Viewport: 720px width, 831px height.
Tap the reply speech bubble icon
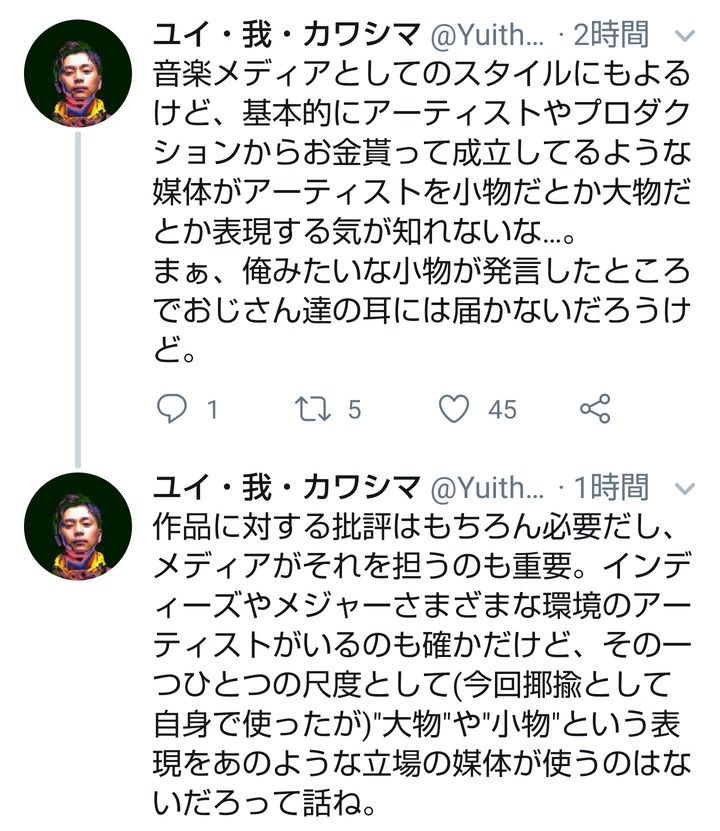[x=172, y=409]
